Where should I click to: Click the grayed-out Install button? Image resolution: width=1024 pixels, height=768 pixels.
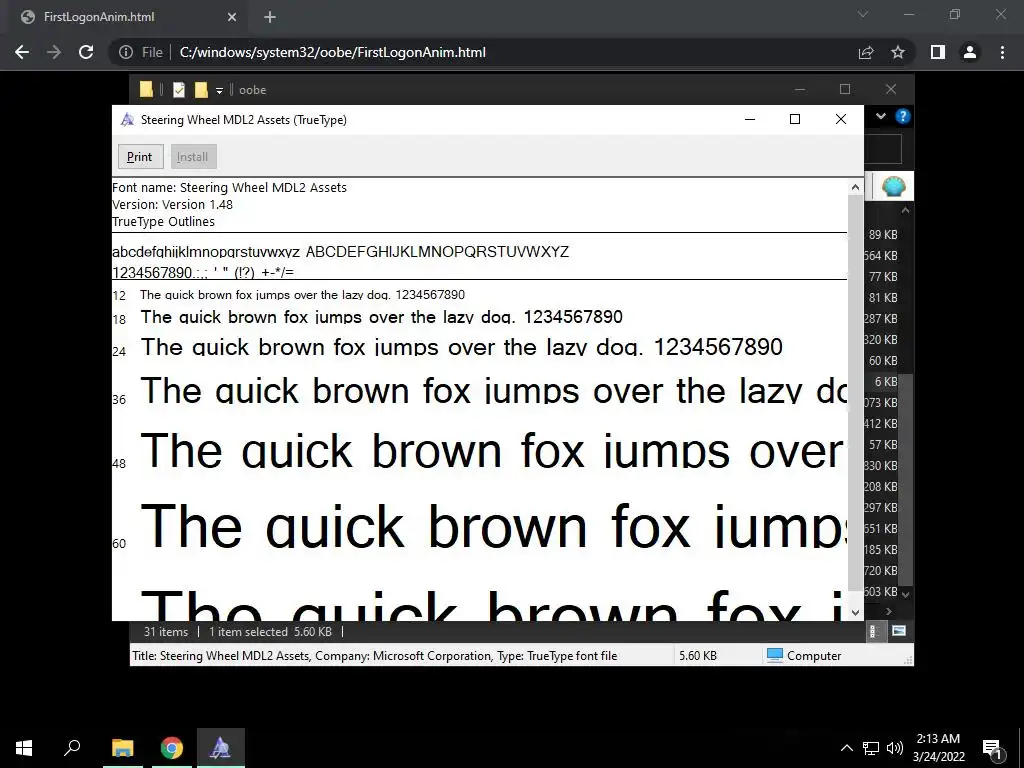[x=193, y=157]
